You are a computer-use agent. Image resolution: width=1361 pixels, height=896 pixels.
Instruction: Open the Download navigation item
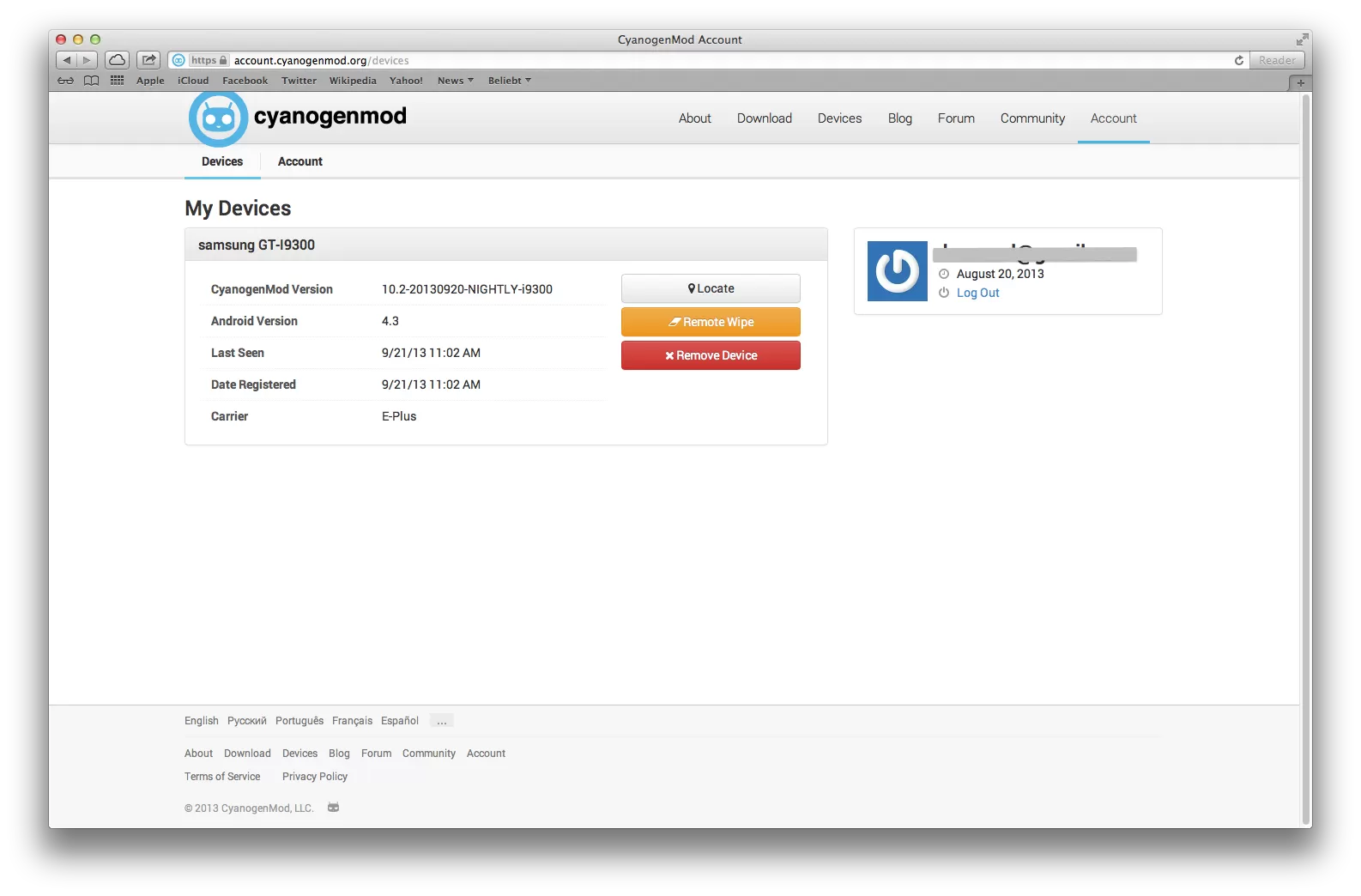click(765, 118)
